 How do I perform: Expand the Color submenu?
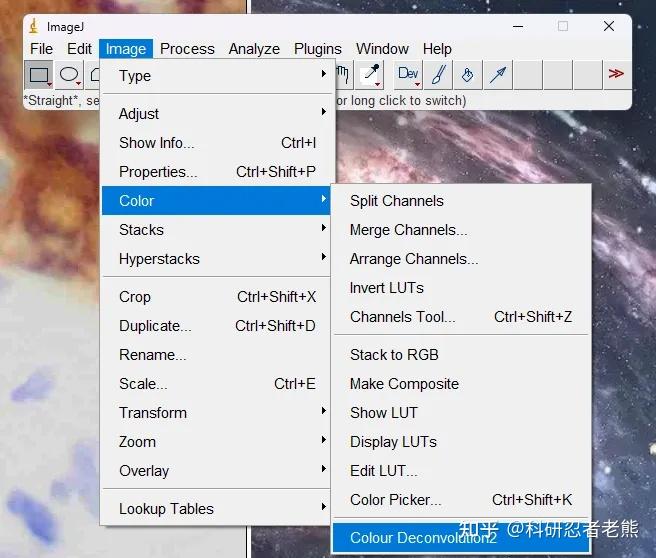[216, 200]
